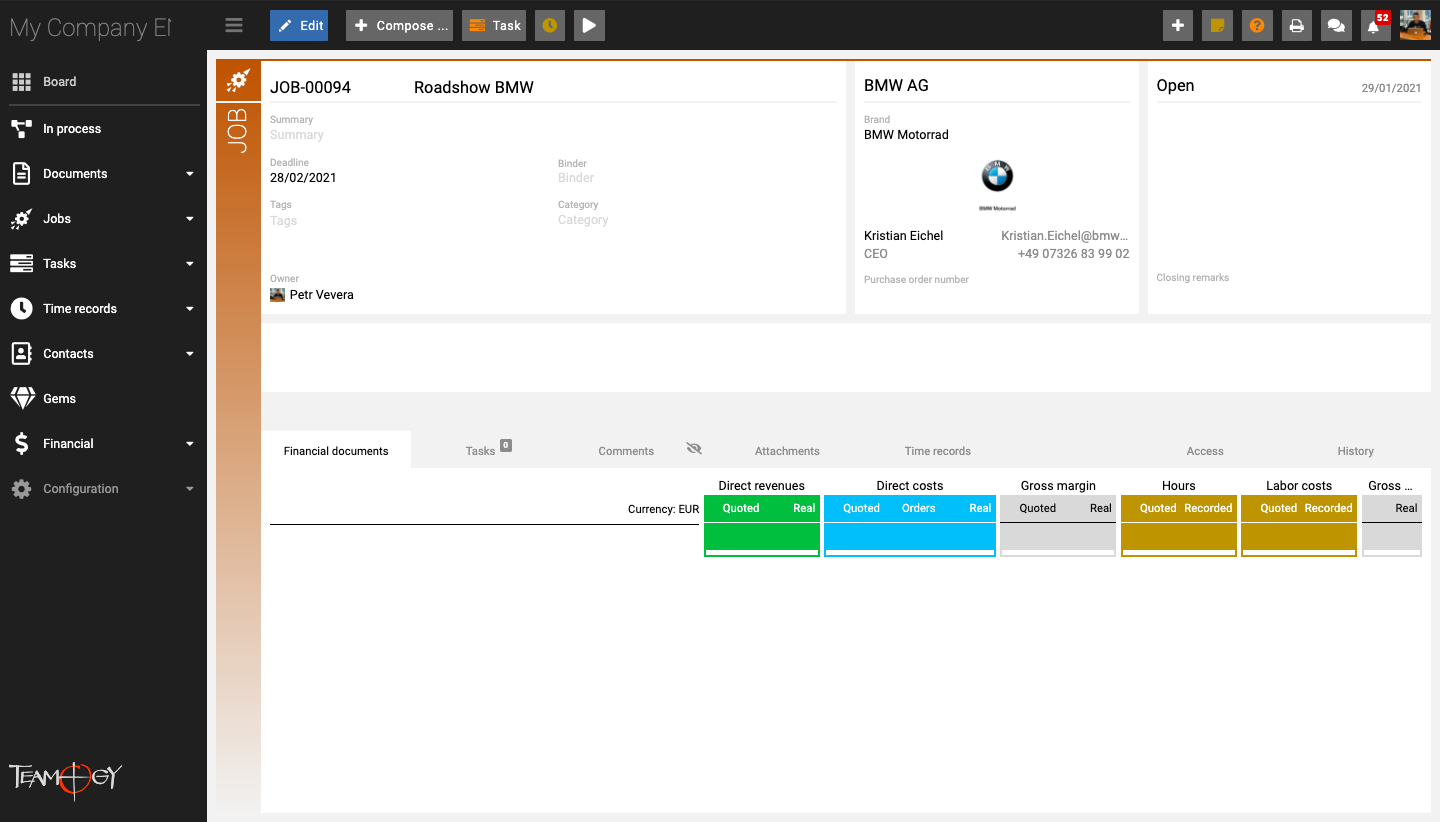Click the deadline date 28/02/2021

[303, 178]
